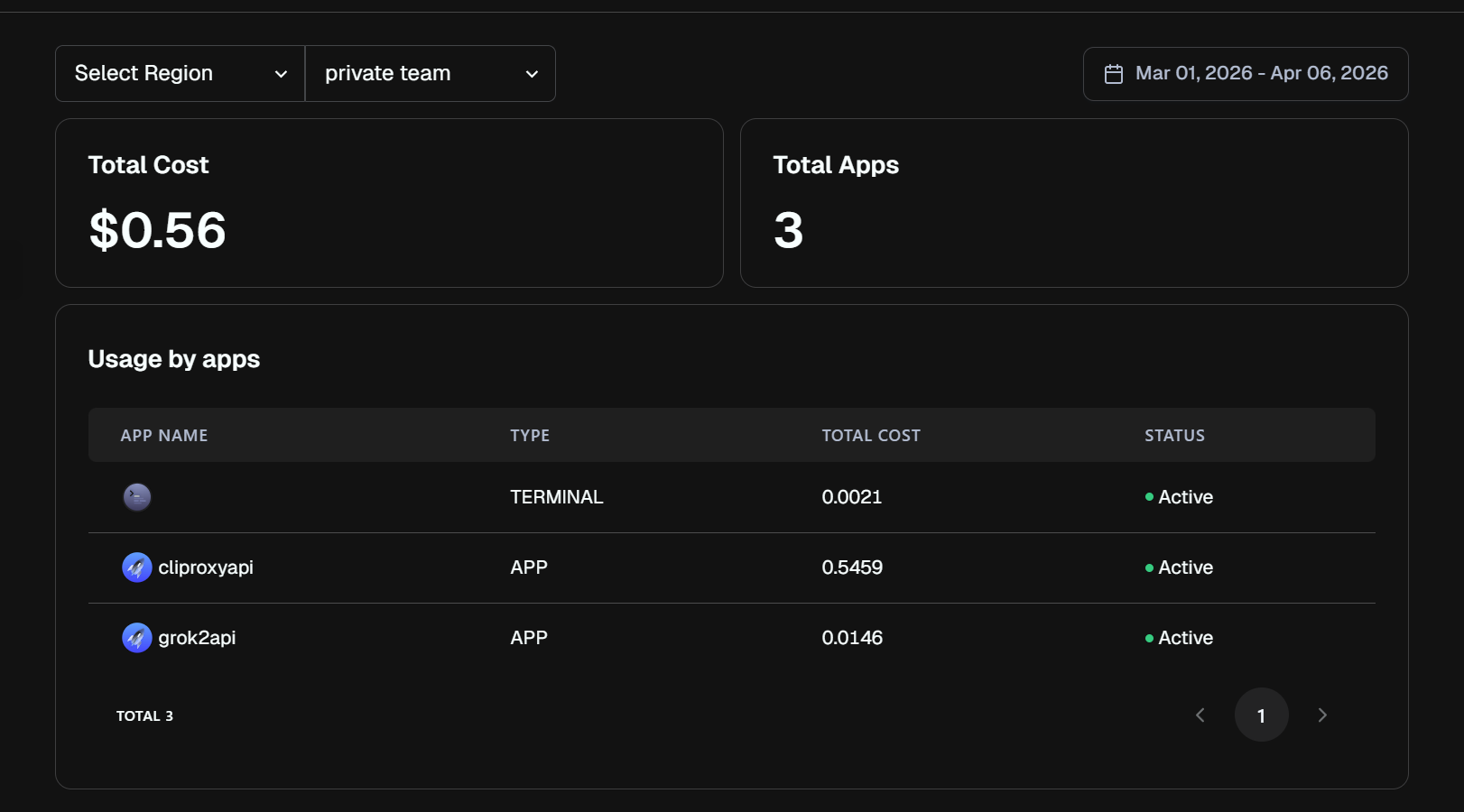Open the Select Region dropdown
Viewport: 1464px width, 812px height.
(x=181, y=74)
